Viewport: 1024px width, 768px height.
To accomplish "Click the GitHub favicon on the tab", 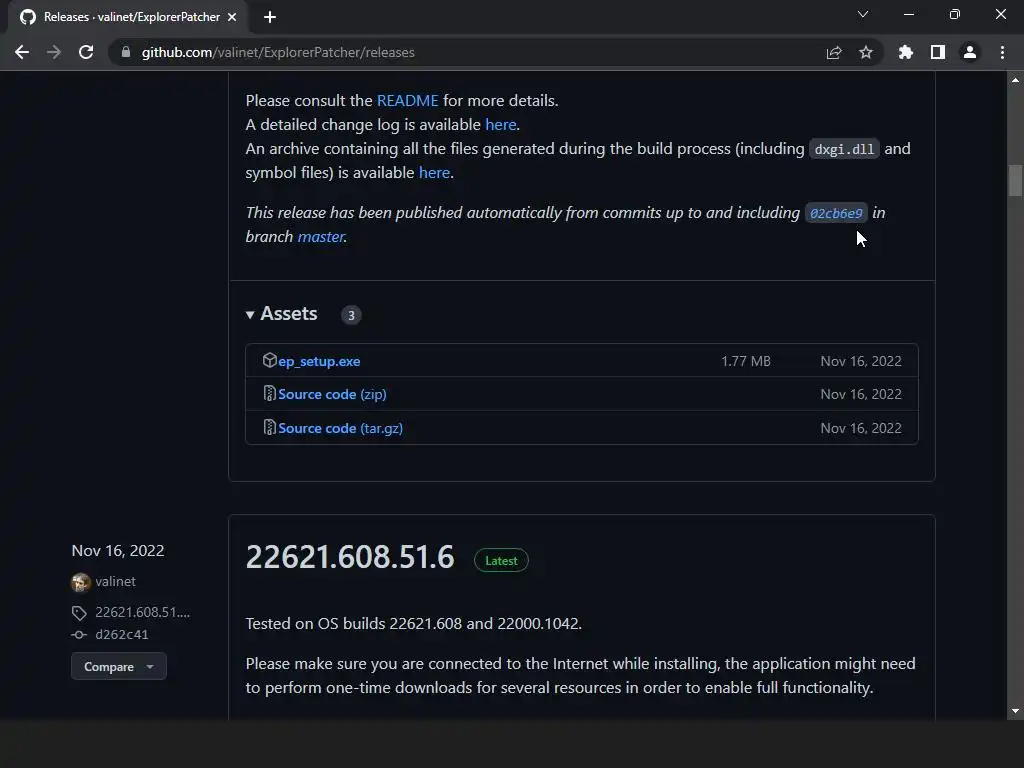I will click(x=27, y=17).
